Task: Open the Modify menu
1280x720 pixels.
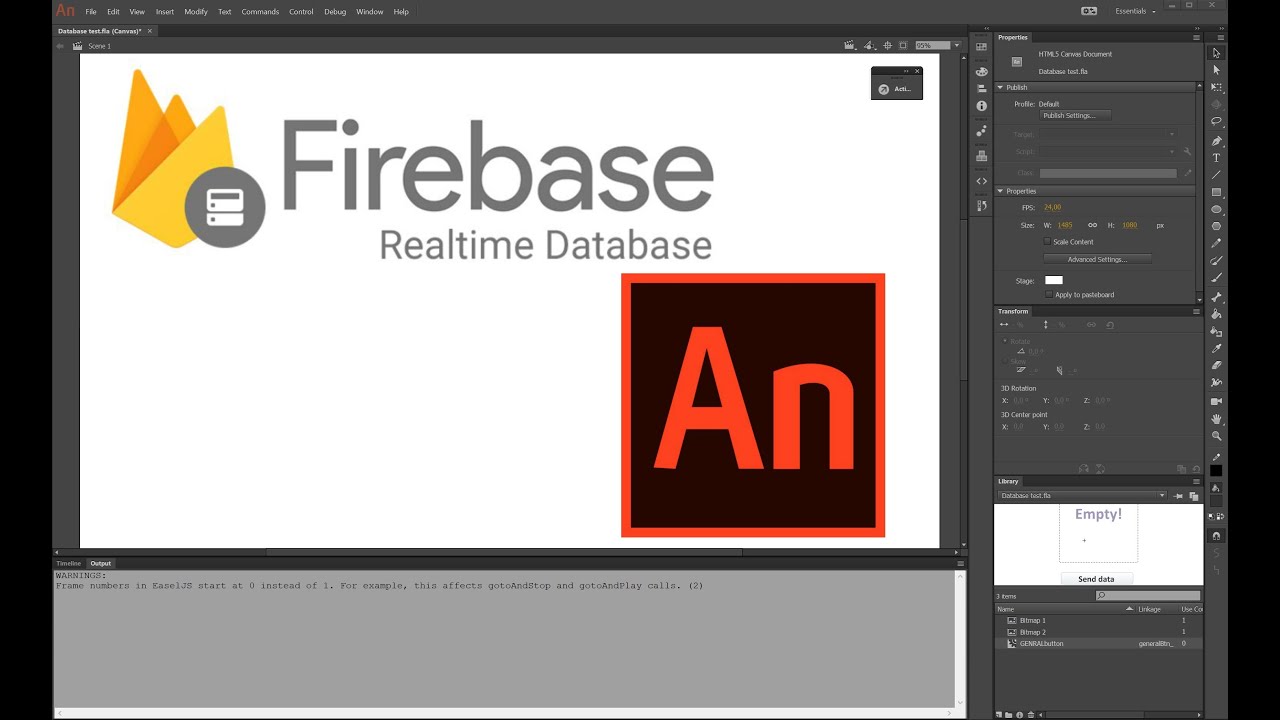Action: click(x=196, y=11)
